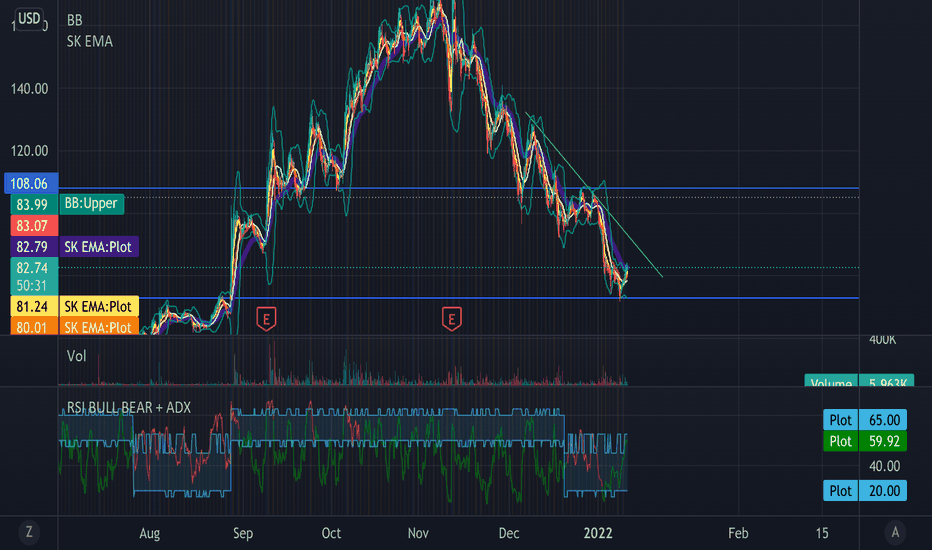Viewport: 932px width, 550px height.
Task: Click the 80.01 orange price label
Action: [x=34, y=326]
